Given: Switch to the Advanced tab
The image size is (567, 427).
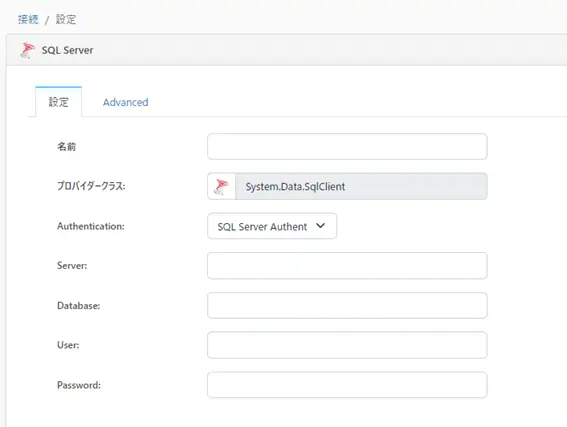Looking at the screenshot, I should 125,102.
